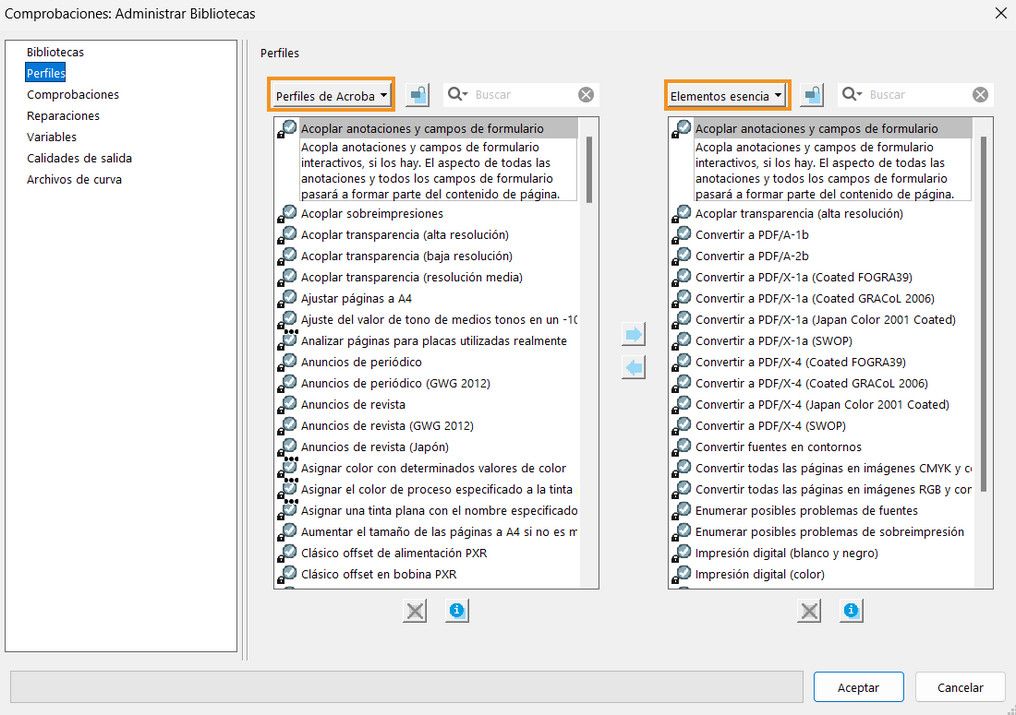Click the delete icon below the left profile list
The width and height of the screenshot is (1016, 715).
pos(415,610)
